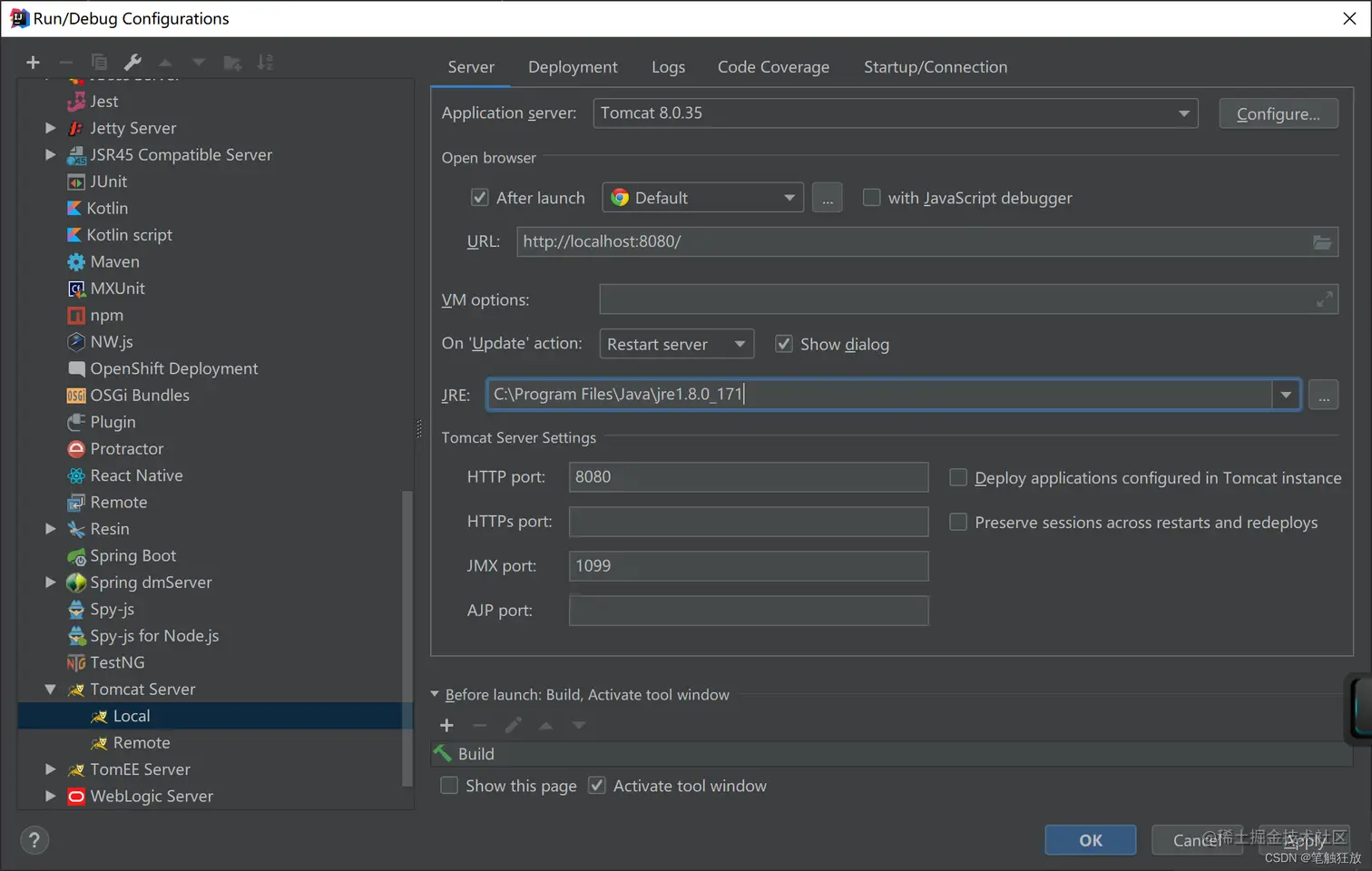
Task: Click the move into folder icon
Action: pyautogui.click(x=232, y=63)
